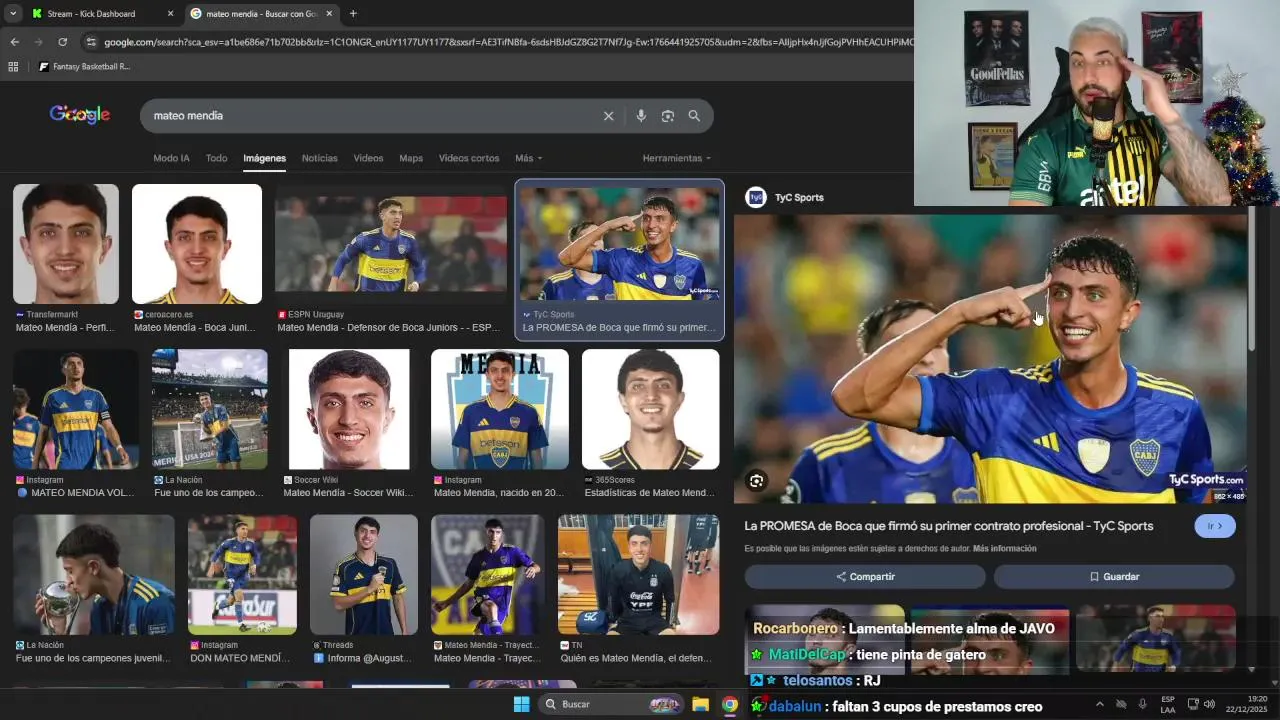The width and height of the screenshot is (1280, 720).
Task: Show hidden system tray icons chevron
Action: 1099,704
